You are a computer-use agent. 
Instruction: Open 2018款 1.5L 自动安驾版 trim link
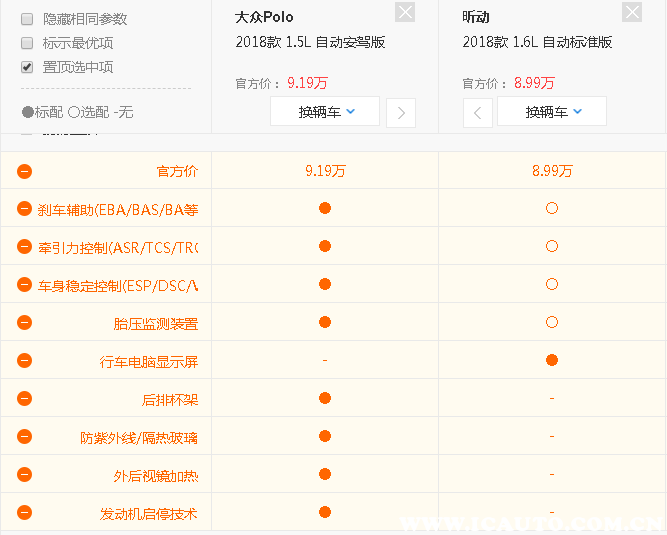coord(311,42)
